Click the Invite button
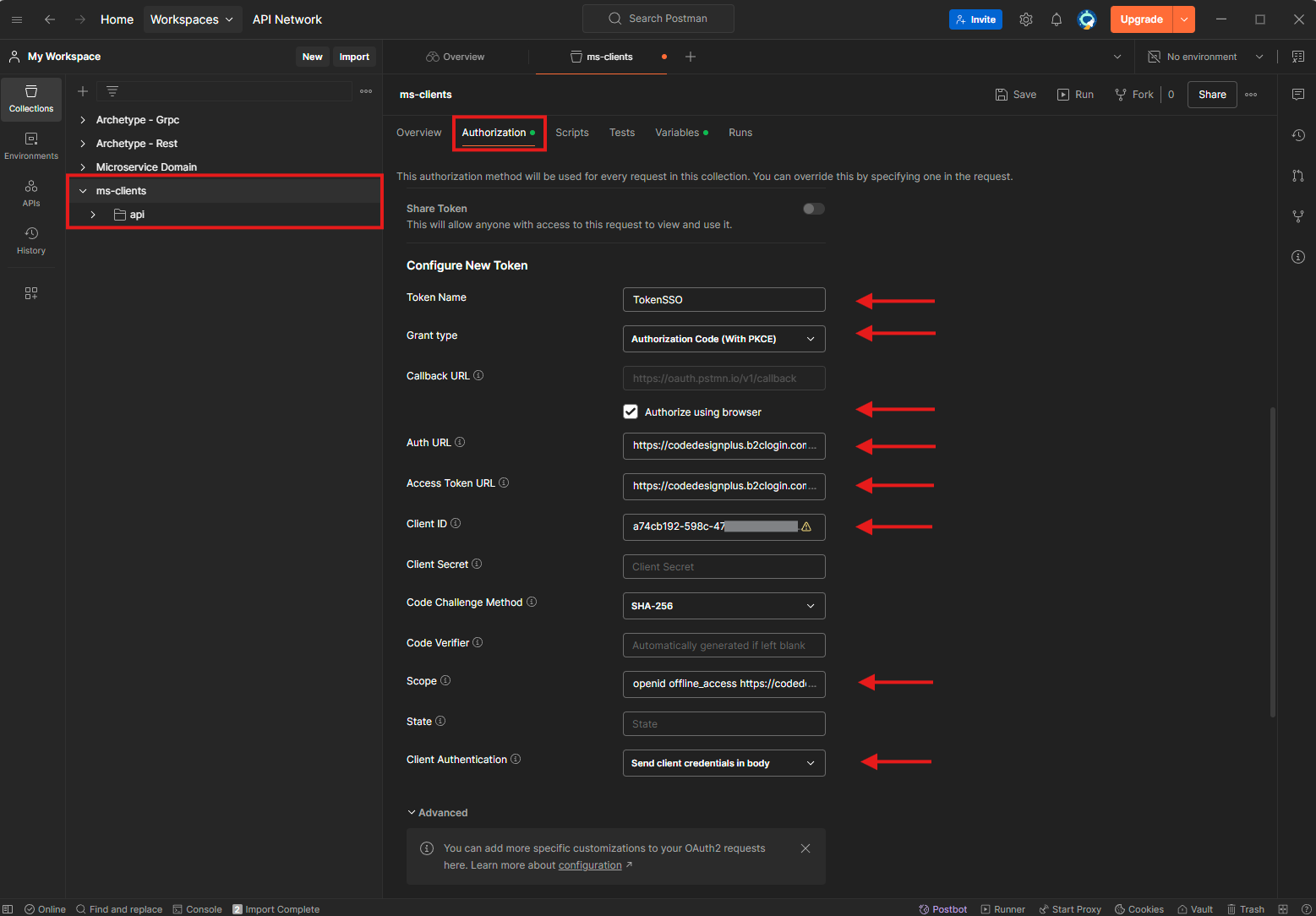The width and height of the screenshot is (1316, 916). 975,19
